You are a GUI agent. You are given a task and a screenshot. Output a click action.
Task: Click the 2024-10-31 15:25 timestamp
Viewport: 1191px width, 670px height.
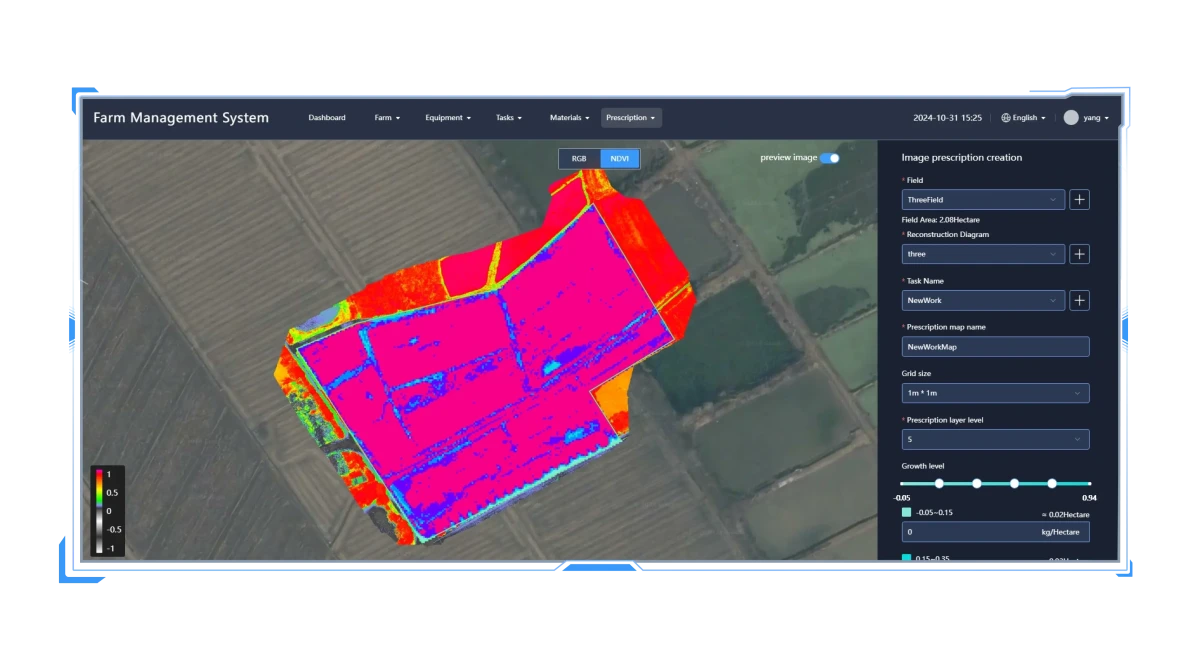[x=947, y=118]
